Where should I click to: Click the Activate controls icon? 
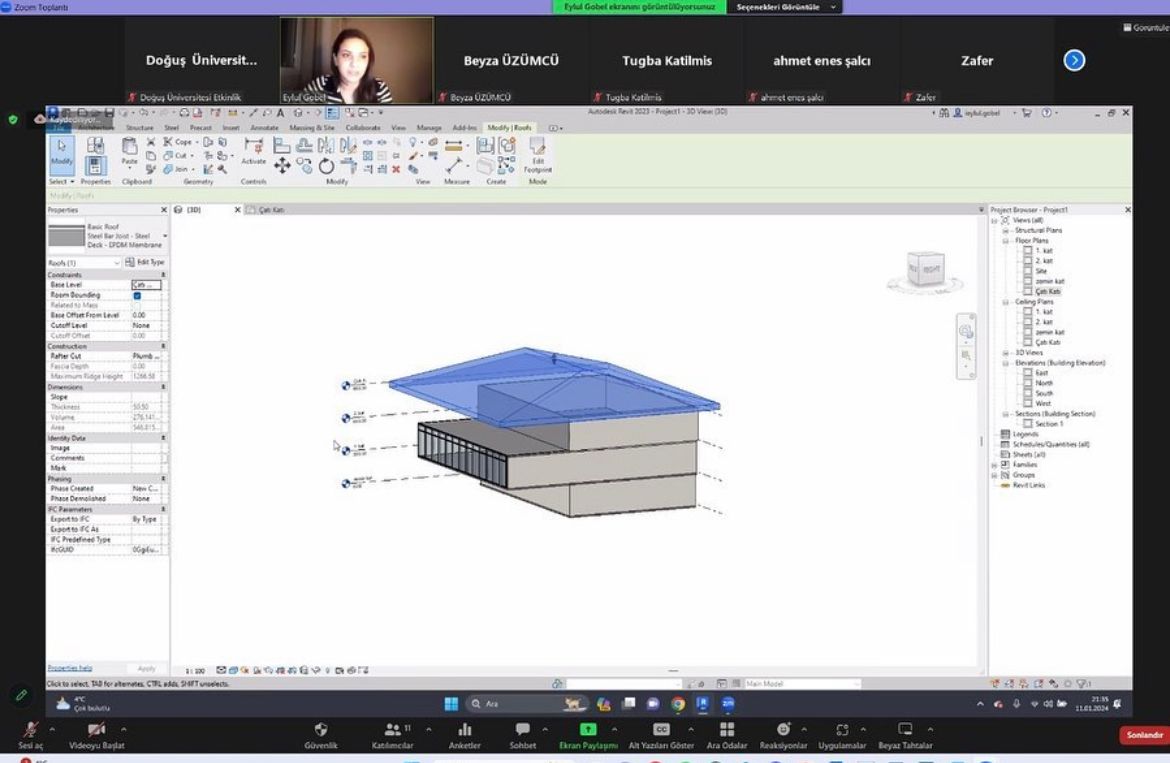[x=253, y=151]
